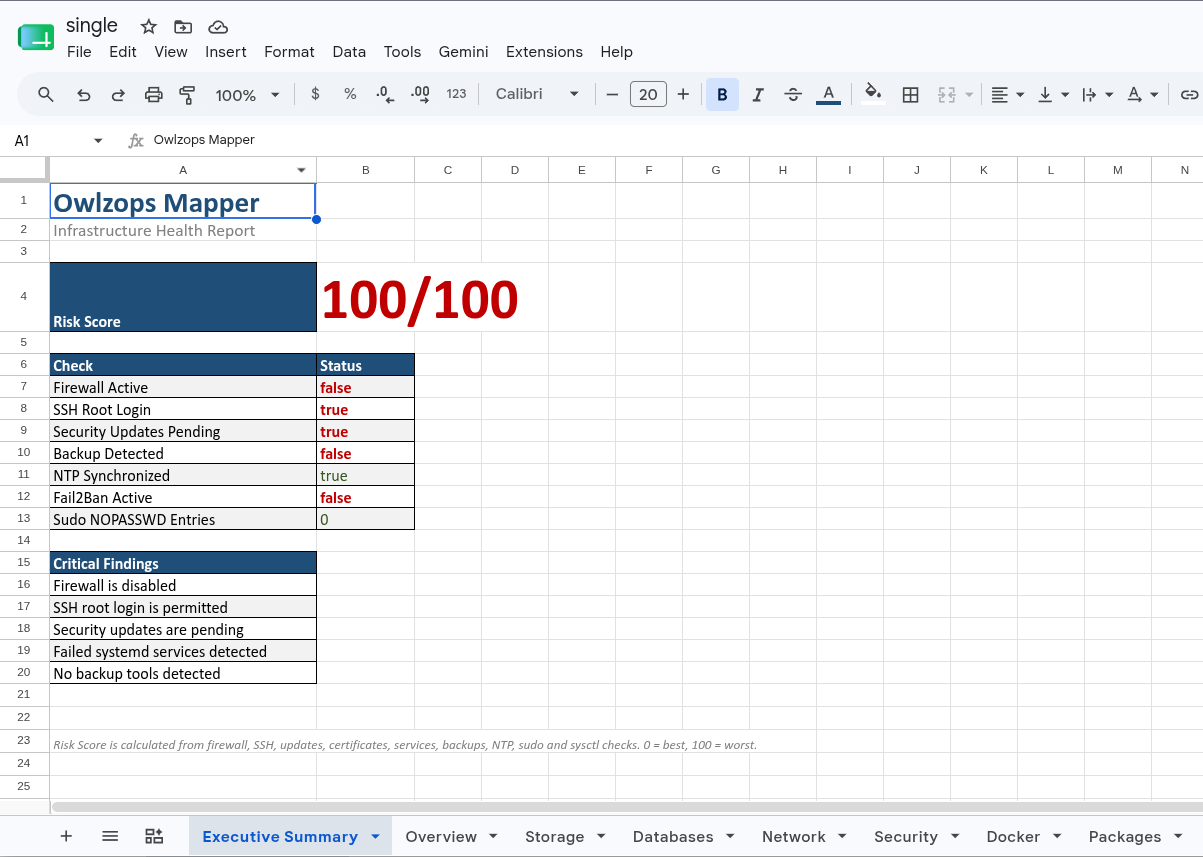Star the document
The height and width of the screenshot is (857, 1203).
[148, 27]
